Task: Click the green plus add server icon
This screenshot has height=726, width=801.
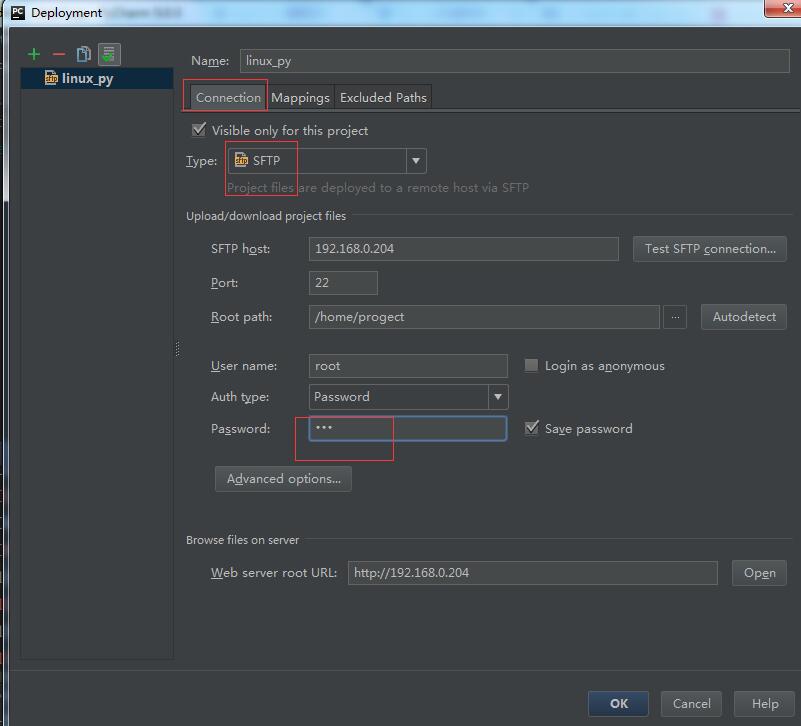Action: point(34,54)
